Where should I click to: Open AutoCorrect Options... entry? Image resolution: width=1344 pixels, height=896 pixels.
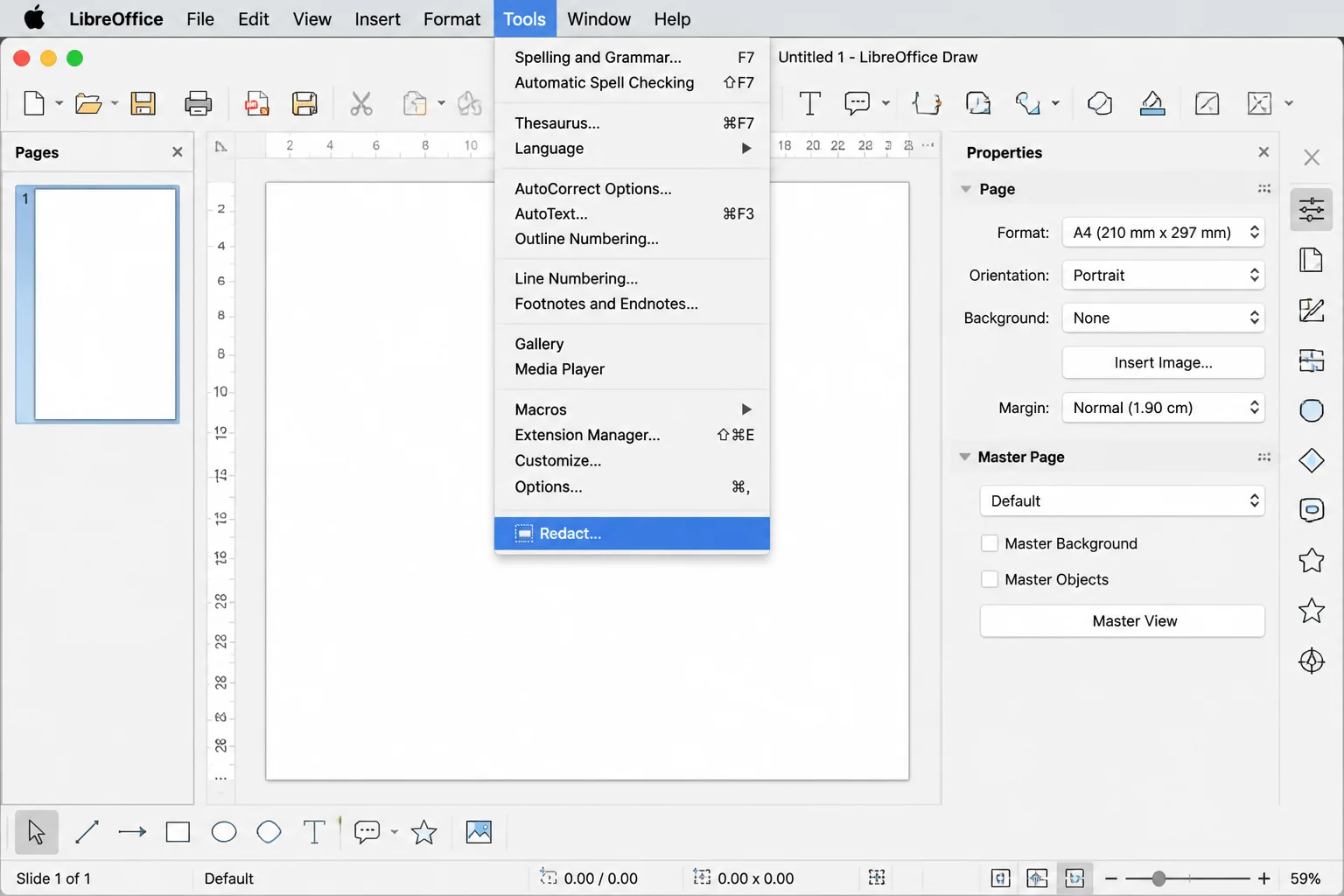(x=632, y=188)
